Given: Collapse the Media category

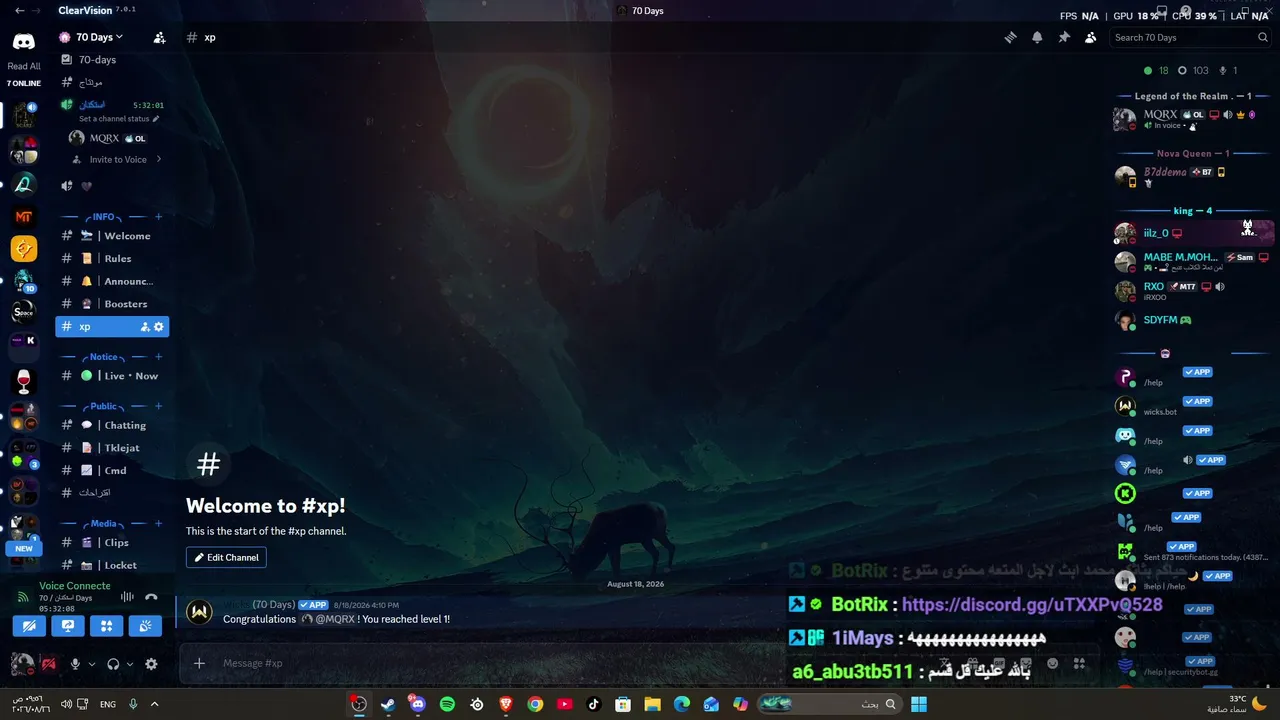Looking at the screenshot, I should (104, 524).
